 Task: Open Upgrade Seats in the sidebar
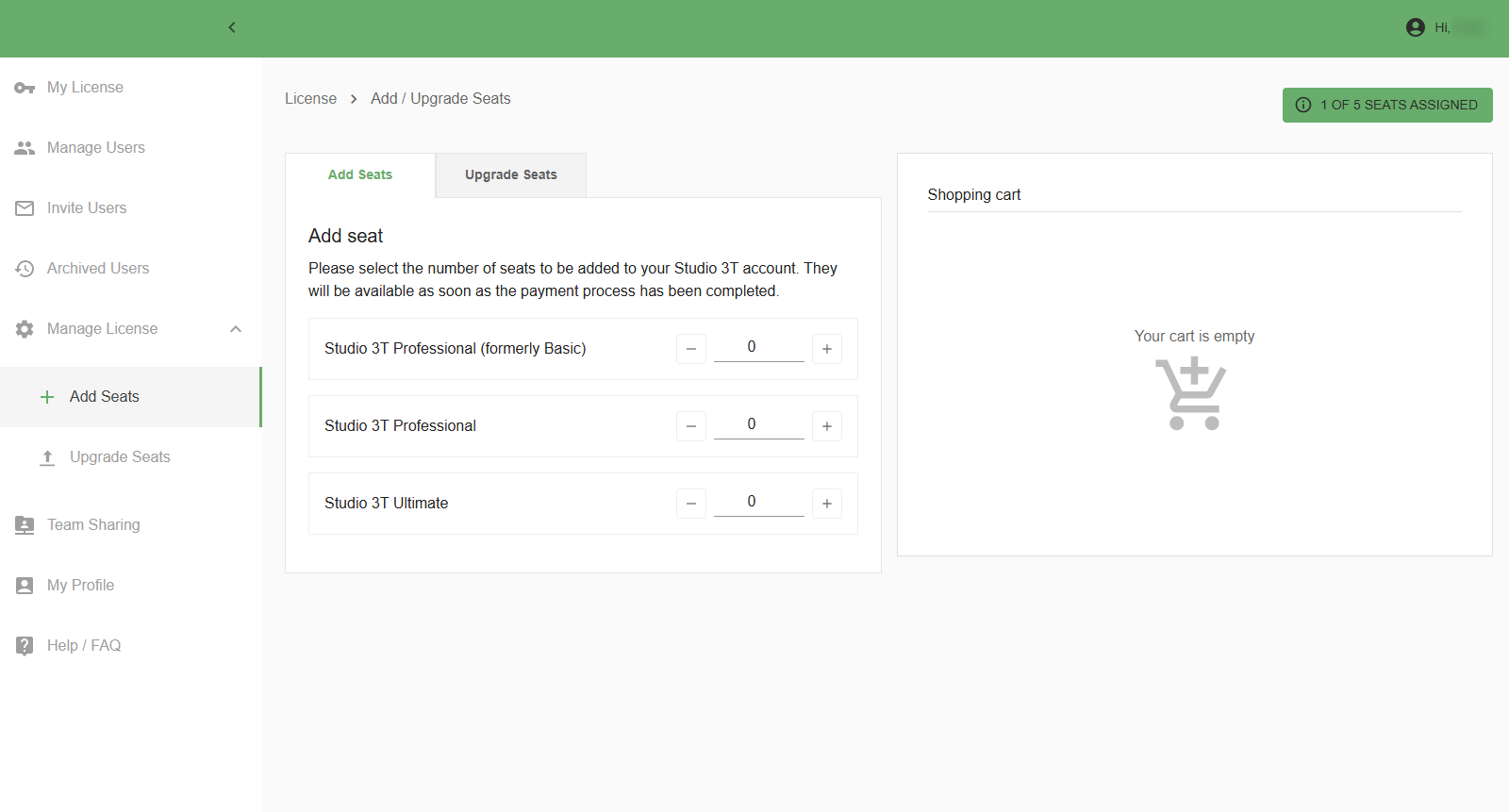click(x=120, y=457)
